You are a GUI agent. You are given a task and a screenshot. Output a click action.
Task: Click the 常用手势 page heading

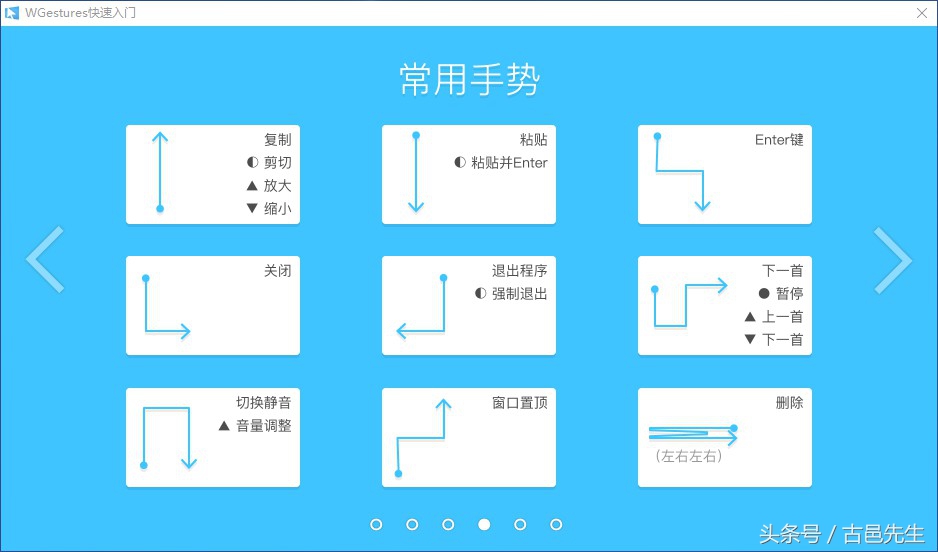(469, 80)
